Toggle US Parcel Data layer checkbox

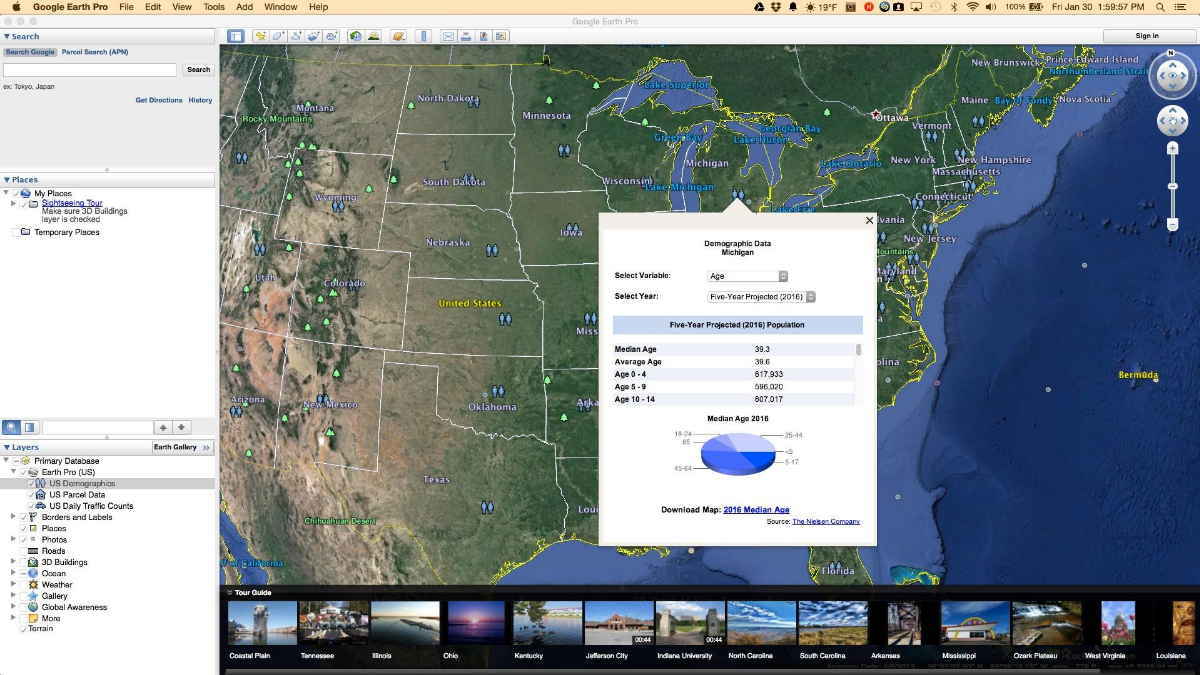[31, 494]
